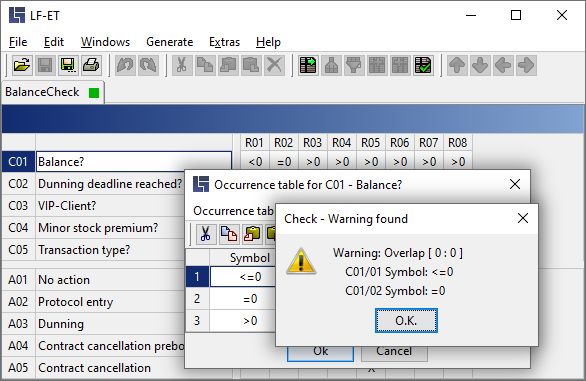Click rule column header R04

point(342,142)
